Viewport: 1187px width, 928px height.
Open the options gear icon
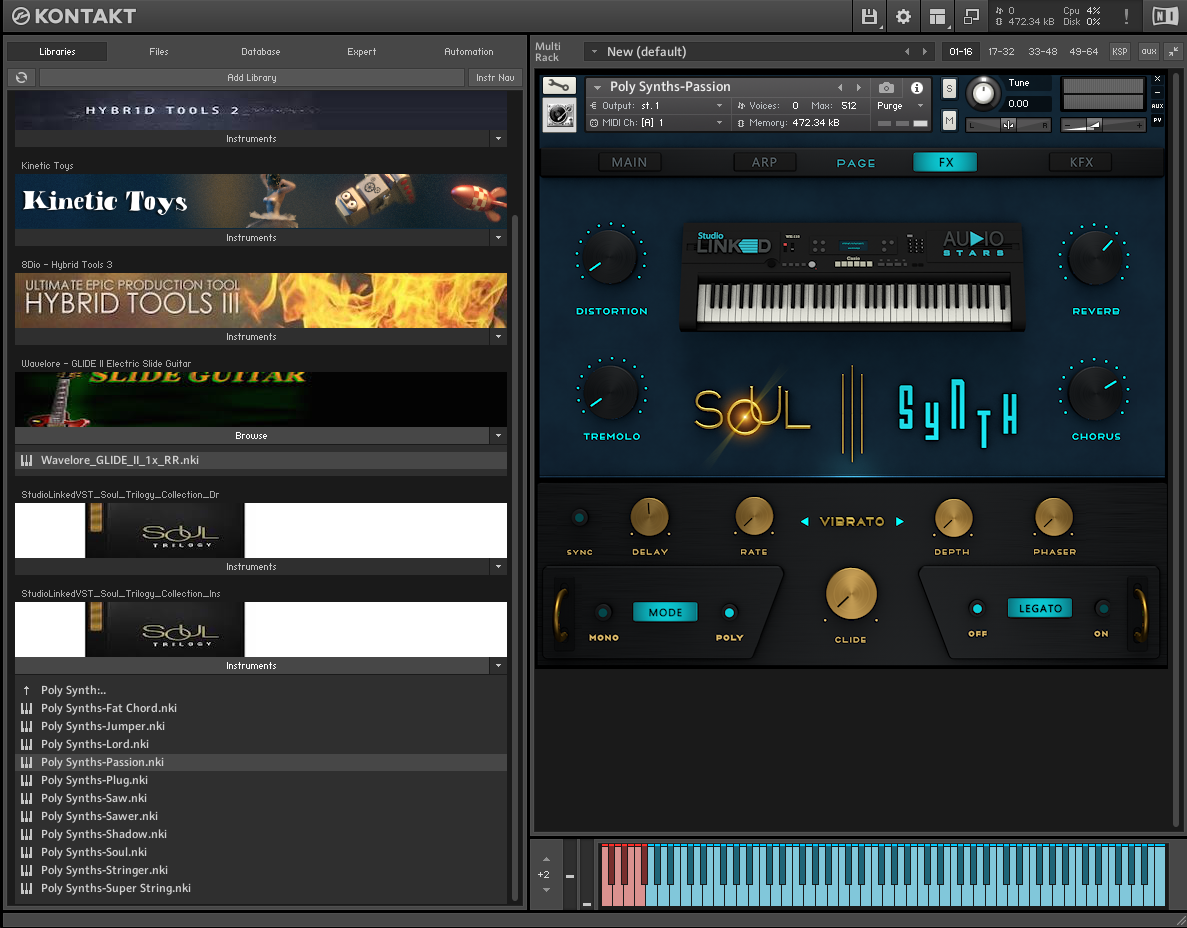903,16
